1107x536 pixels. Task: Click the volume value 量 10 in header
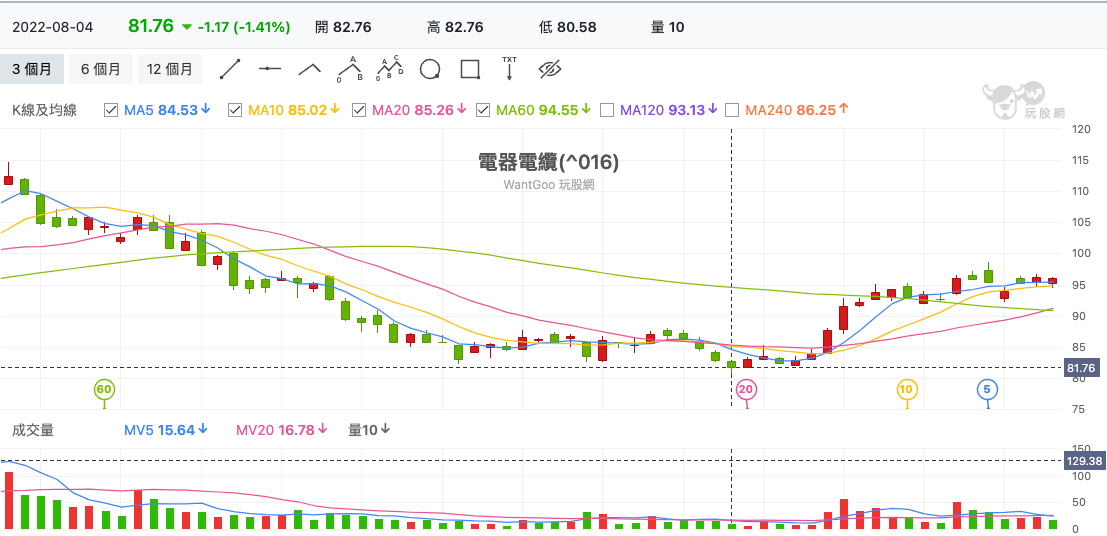click(x=668, y=28)
